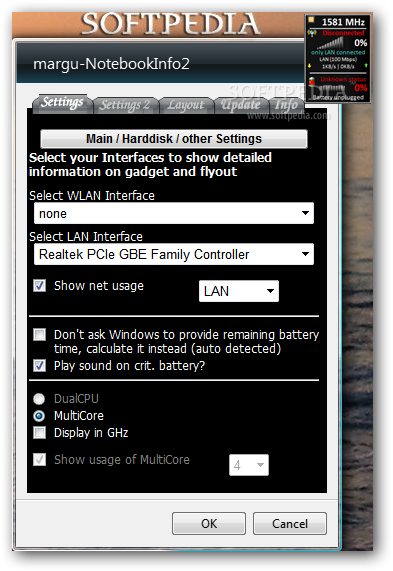Open the net usage LAN dropdown
This screenshot has width=393, height=571.
[x=239, y=291]
